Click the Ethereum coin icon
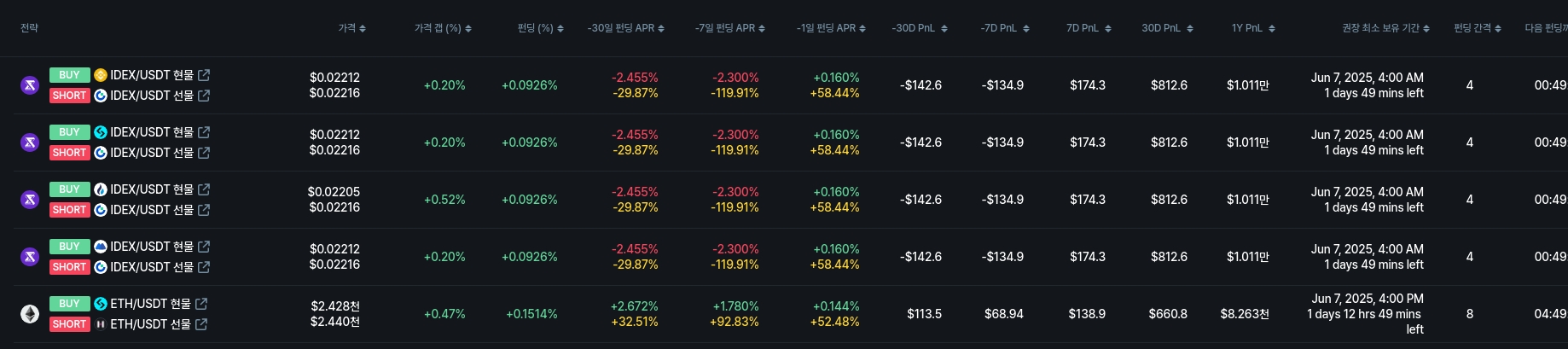This screenshot has height=349, width=1568. [x=30, y=314]
